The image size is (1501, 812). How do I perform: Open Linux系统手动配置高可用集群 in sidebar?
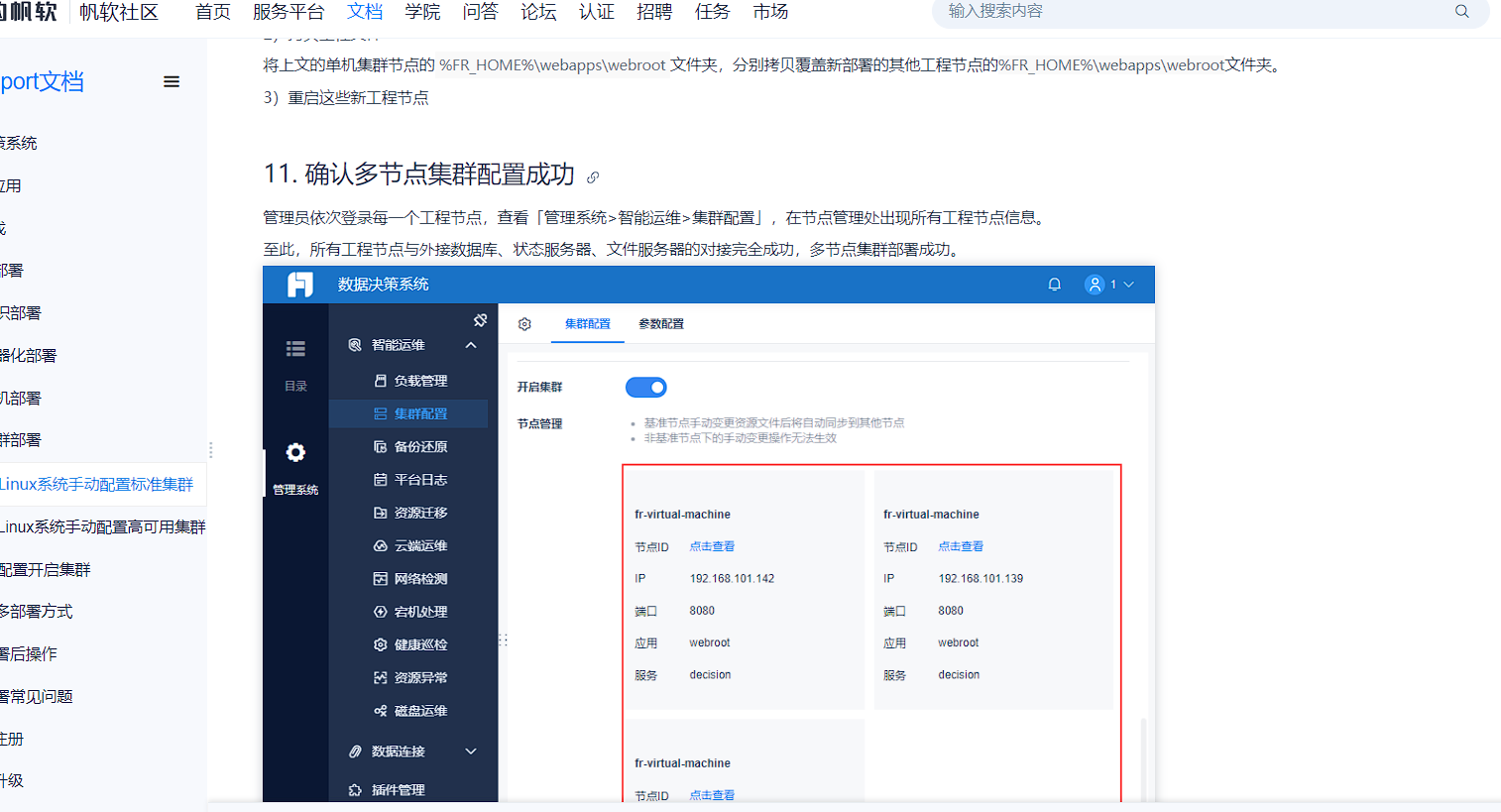pyautogui.click(x=103, y=527)
